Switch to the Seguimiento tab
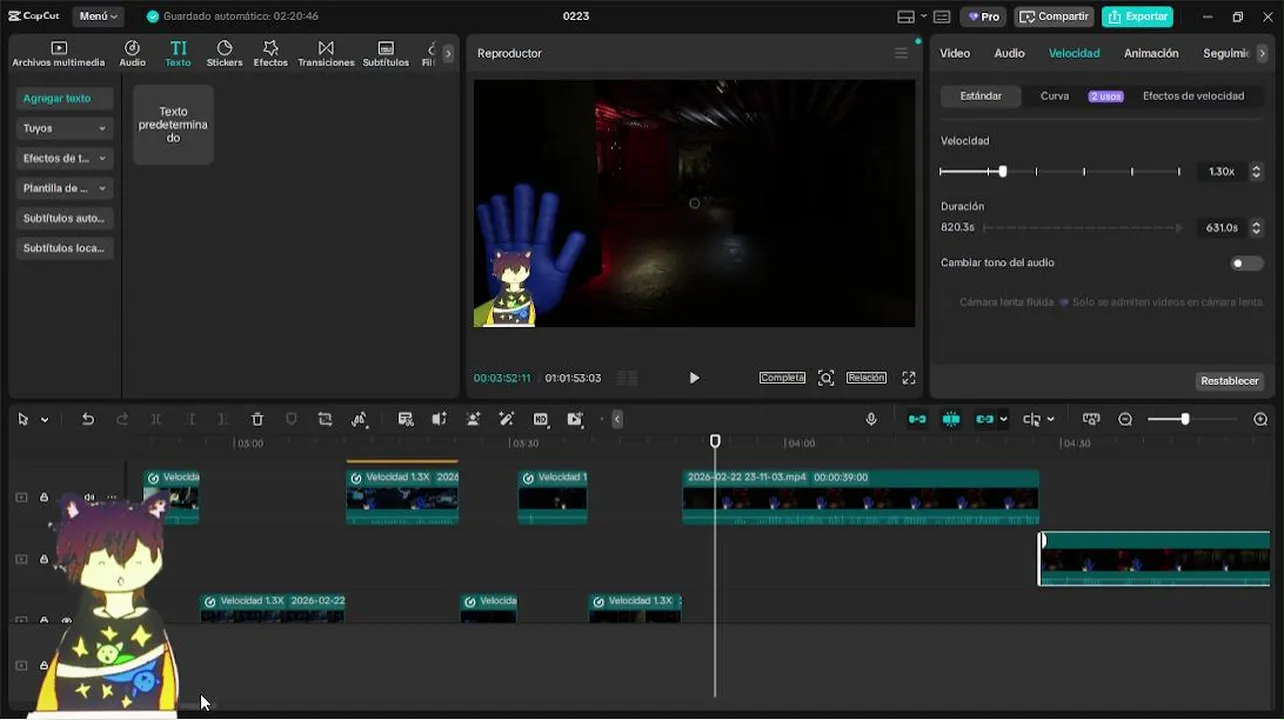The height and width of the screenshot is (720, 1284). [x=1226, y=53]
